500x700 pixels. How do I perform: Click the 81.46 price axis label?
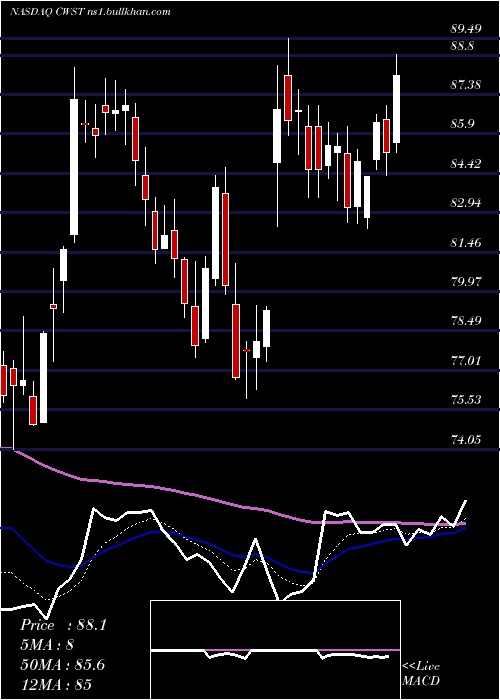(x=466, y=243)
